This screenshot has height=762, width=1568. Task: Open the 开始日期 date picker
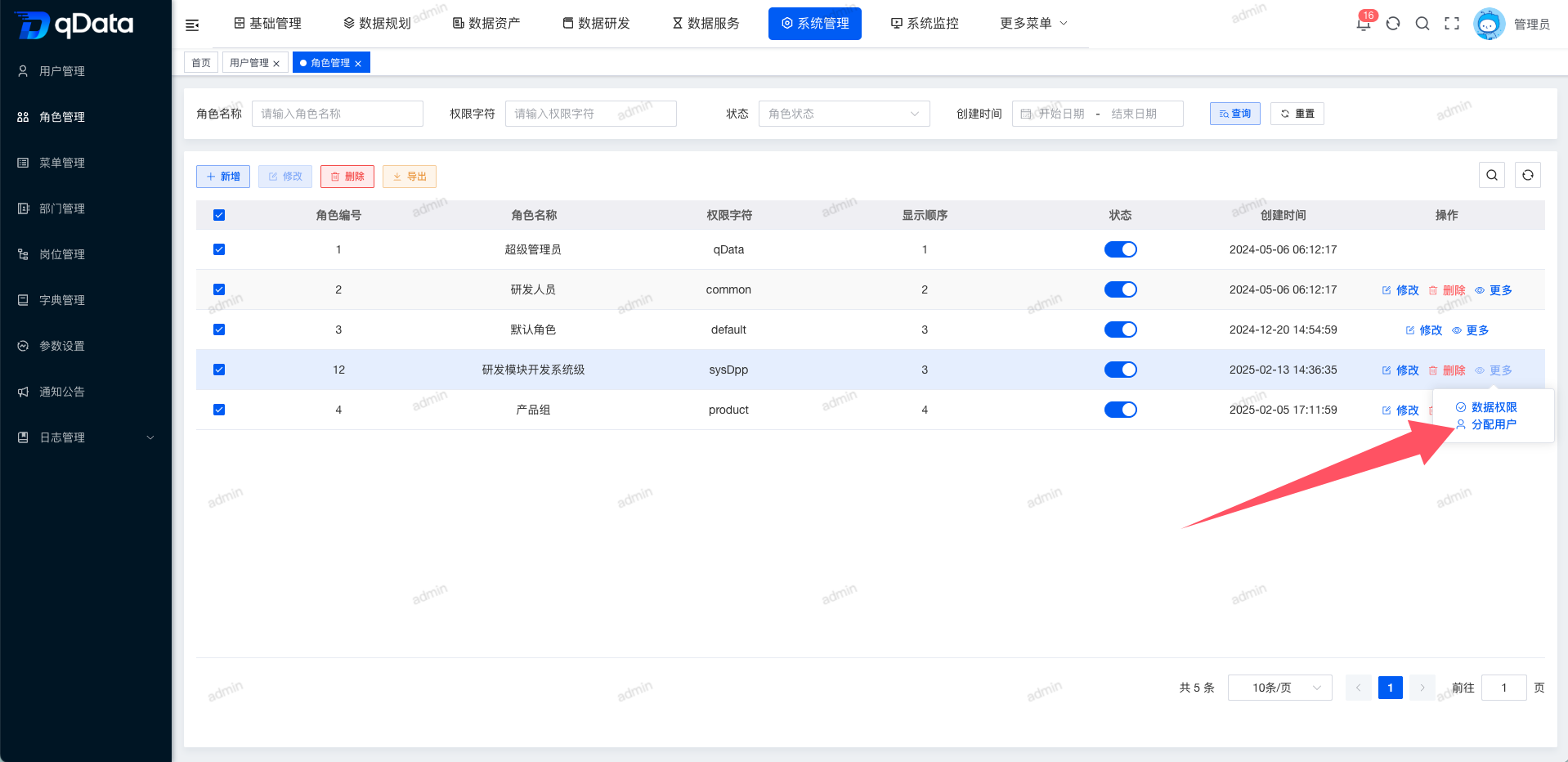coord(1061,114)
